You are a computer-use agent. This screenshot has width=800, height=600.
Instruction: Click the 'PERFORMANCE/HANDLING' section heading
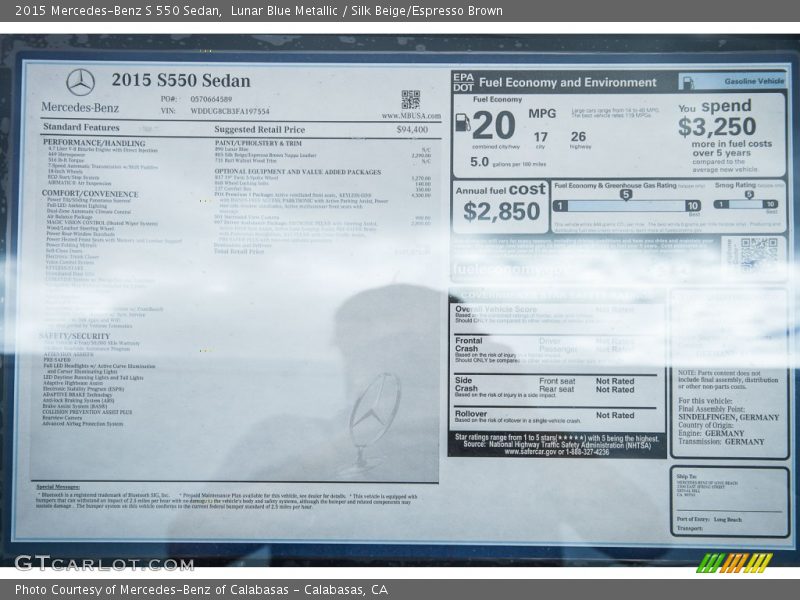[94, 143]
